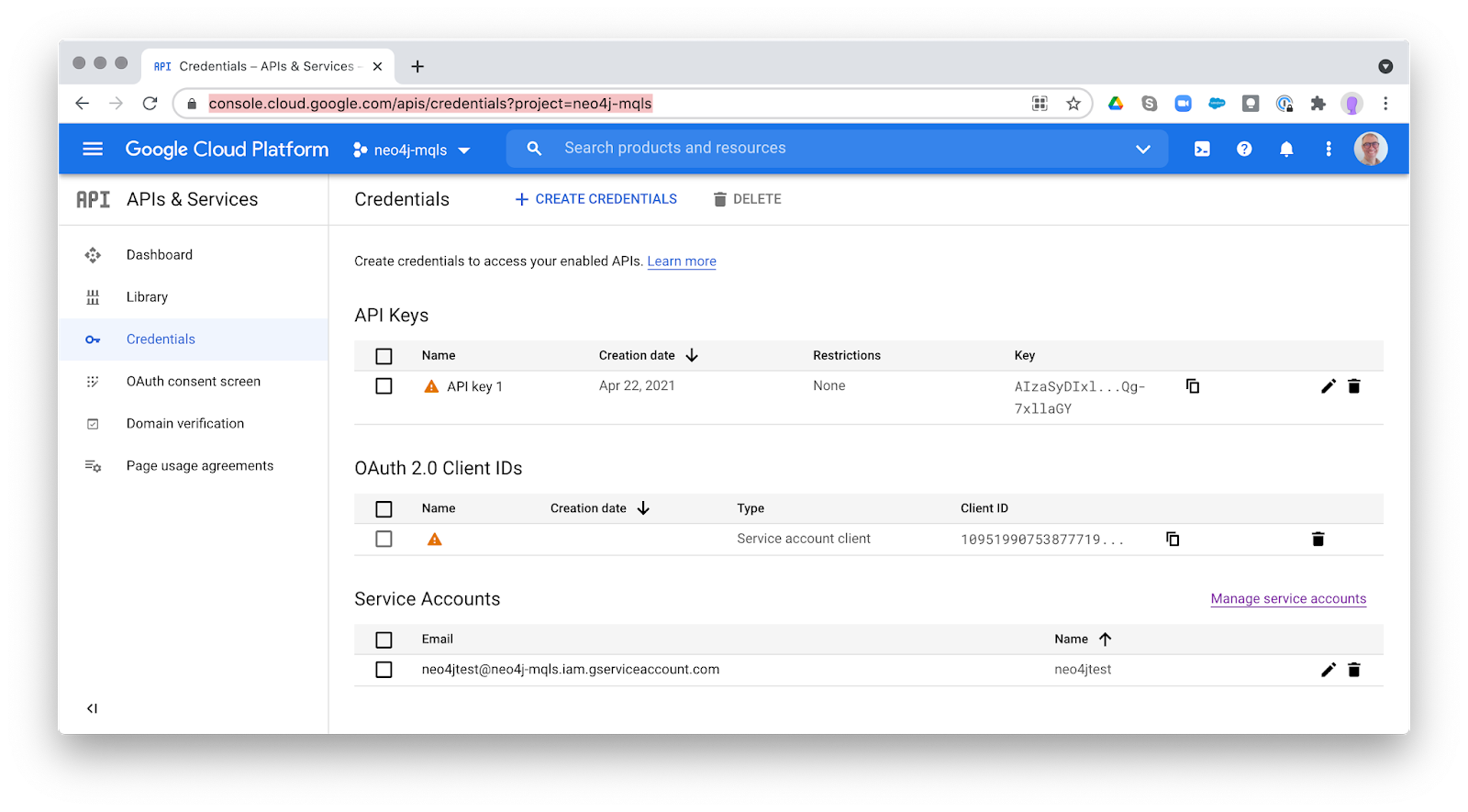Check the Service account client row checkbox
1468x812 pixels.
tap(384, 539)
